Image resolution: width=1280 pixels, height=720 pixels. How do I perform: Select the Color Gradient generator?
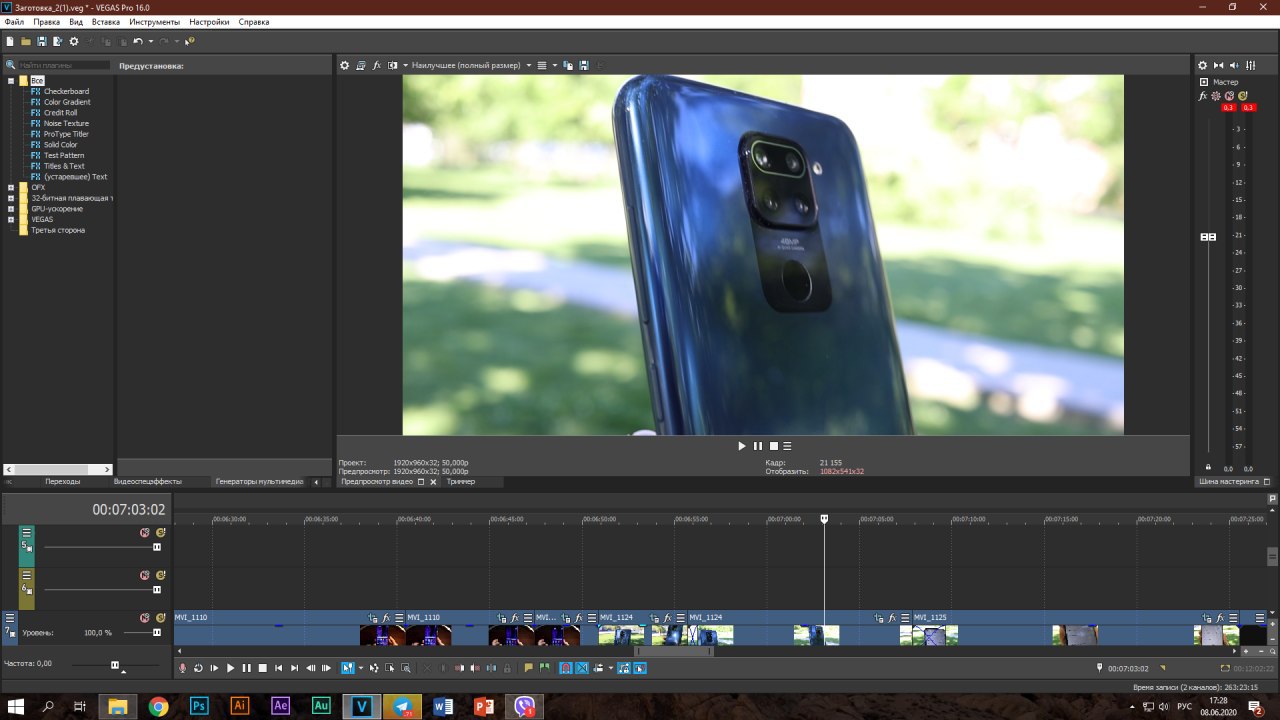(x=67, y=102)
